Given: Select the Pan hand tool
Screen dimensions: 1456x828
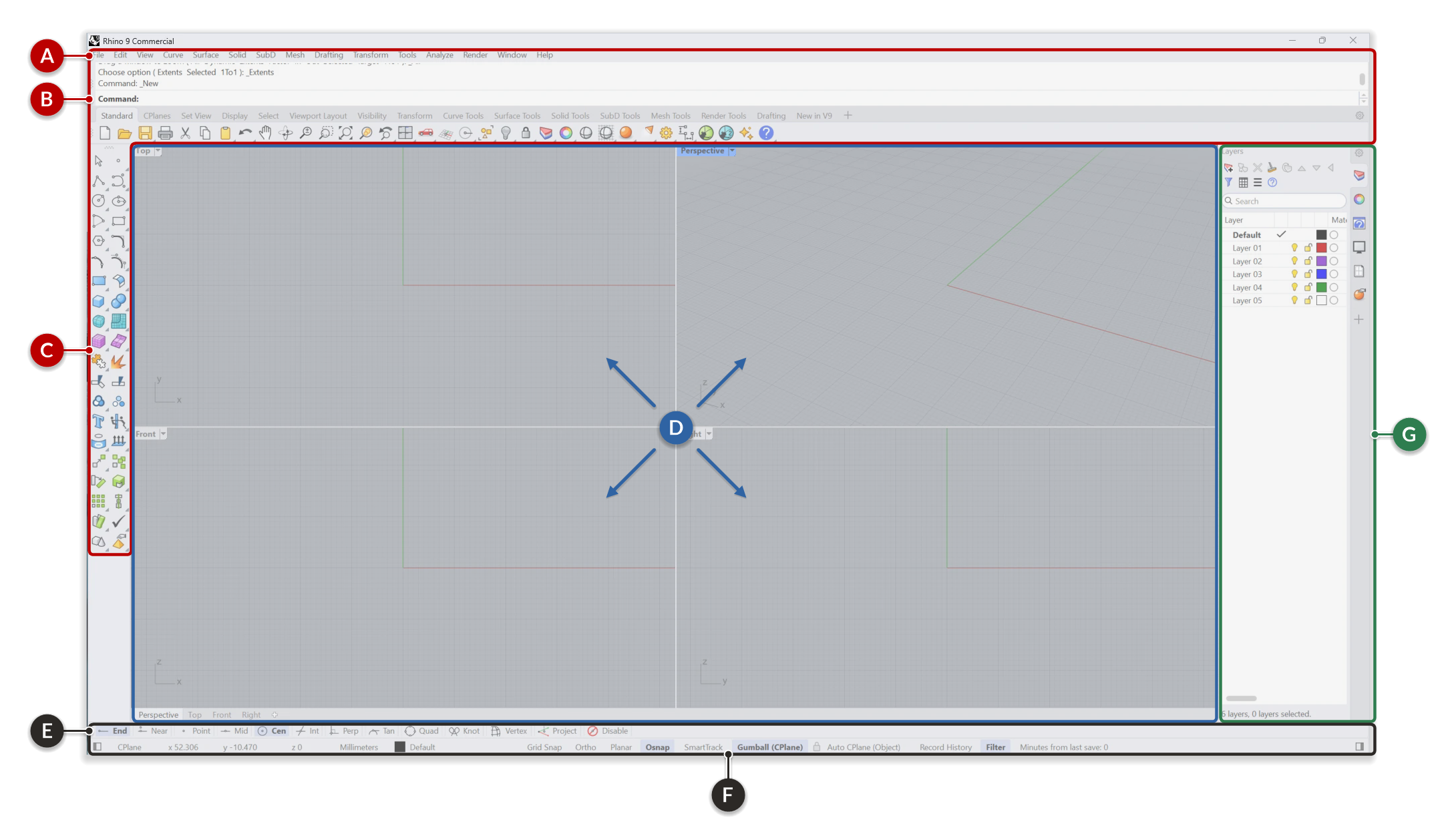Looking at the screenshot, I should coord(265,133).
